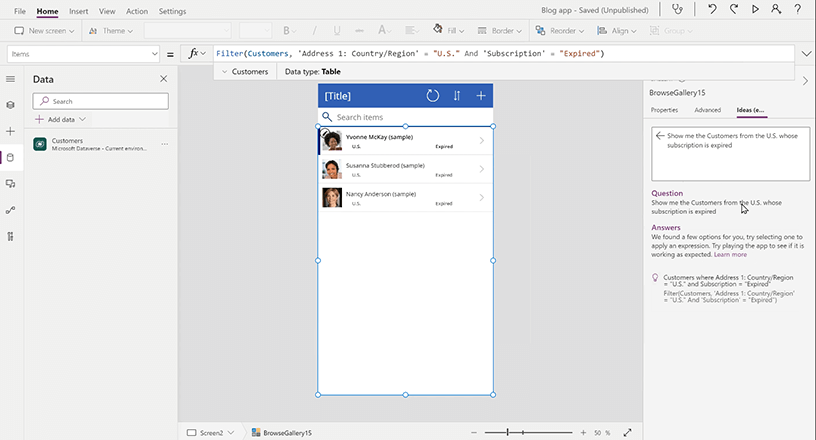Click fit-to-window icon near zoom
Image resolution: width=816 pixels, height=440 pixels.
click(627, 432)
